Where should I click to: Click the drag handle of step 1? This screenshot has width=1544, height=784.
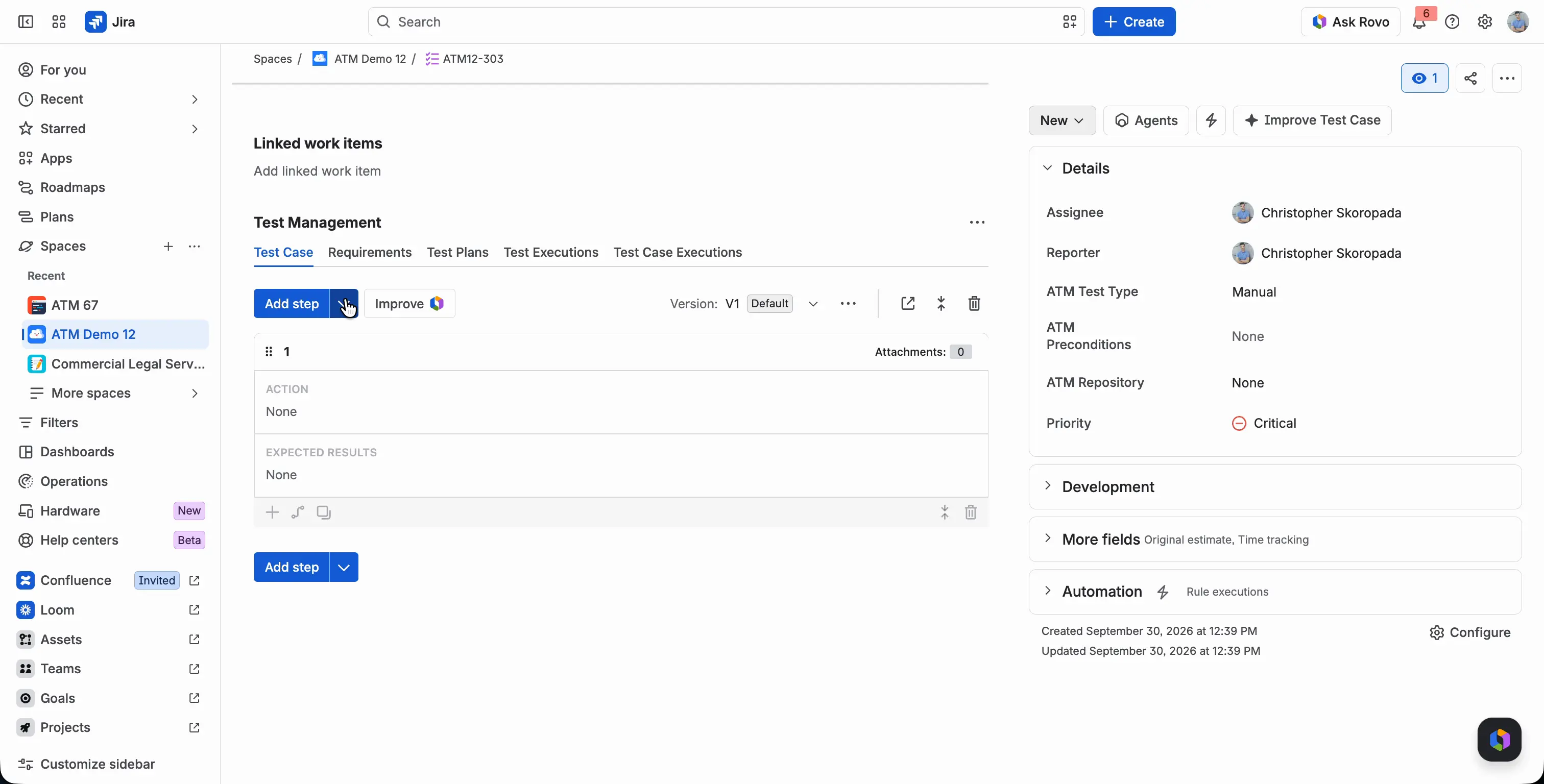pyautogui.click(x=269, y=352)
